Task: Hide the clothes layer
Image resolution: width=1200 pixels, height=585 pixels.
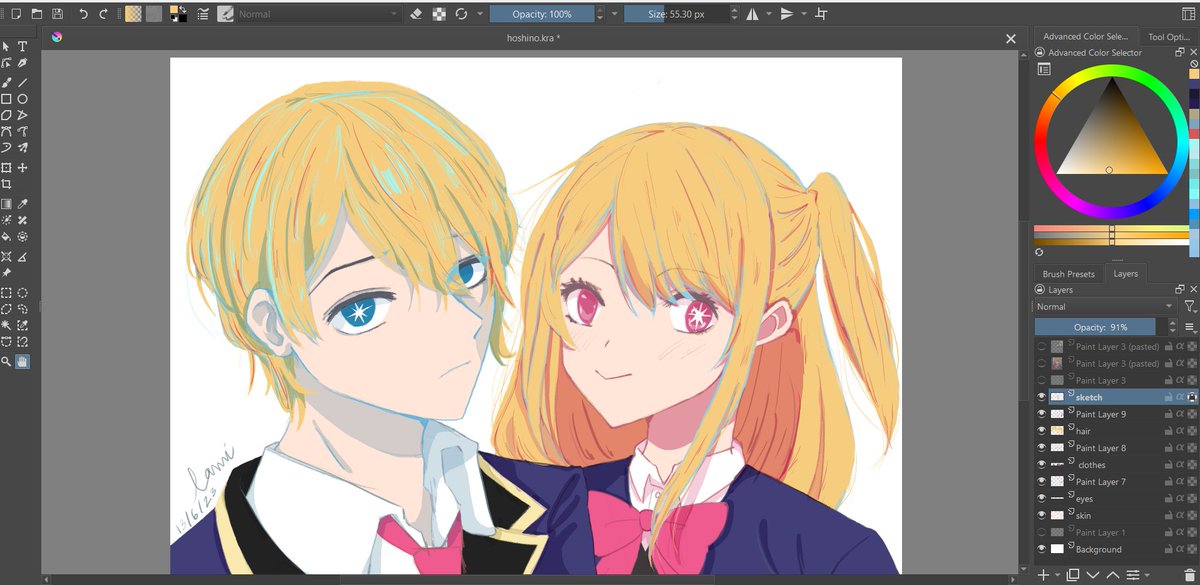Action: 1041,465
